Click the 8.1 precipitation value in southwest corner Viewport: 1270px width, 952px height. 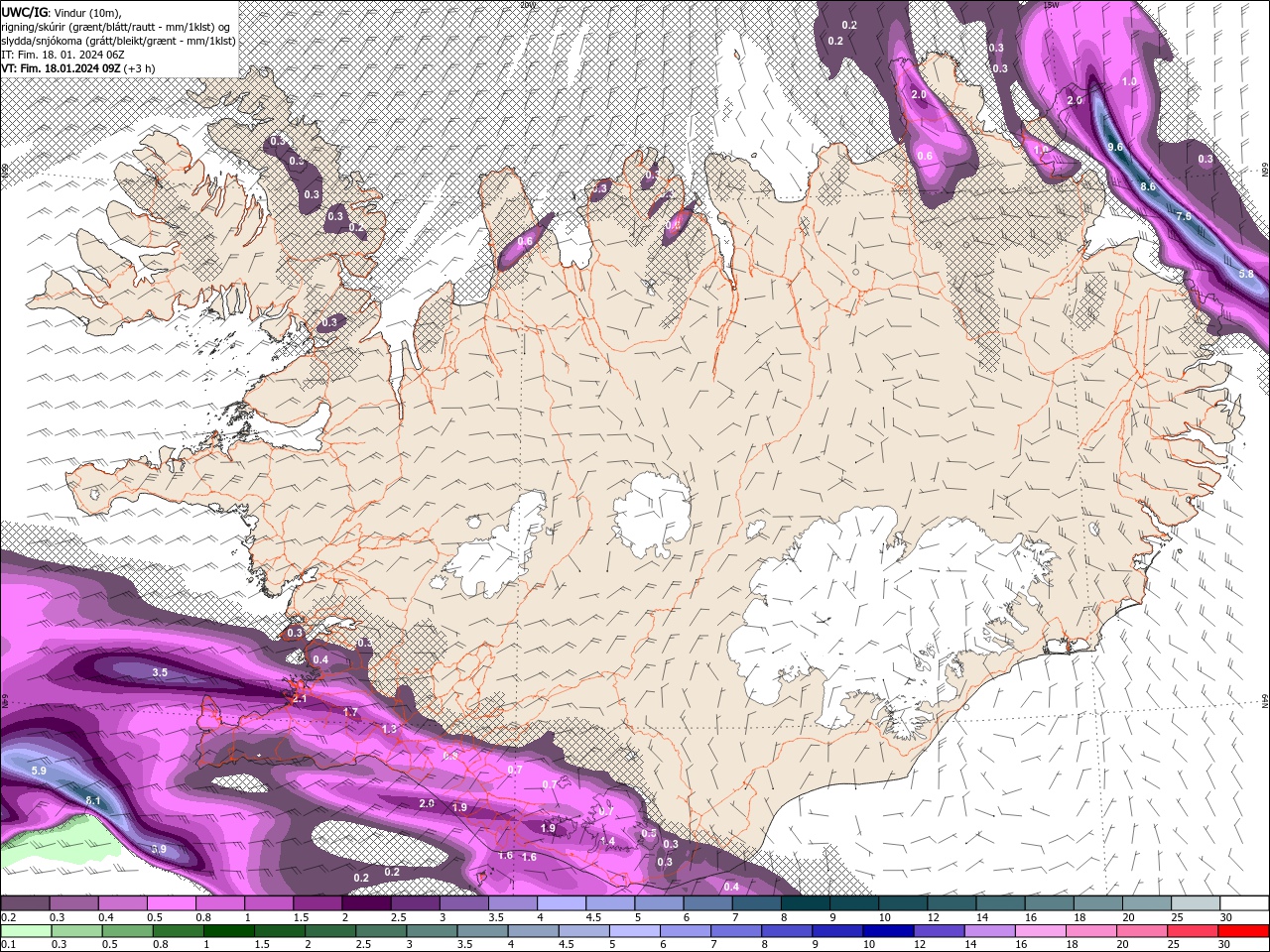point(93,800)
